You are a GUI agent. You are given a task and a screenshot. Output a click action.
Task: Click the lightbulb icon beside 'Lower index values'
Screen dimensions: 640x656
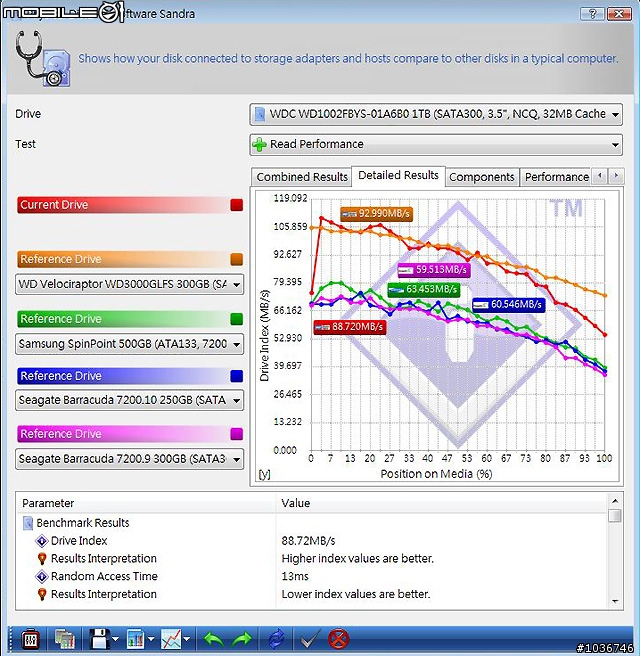pyautogui.click(x=42, y=594)
